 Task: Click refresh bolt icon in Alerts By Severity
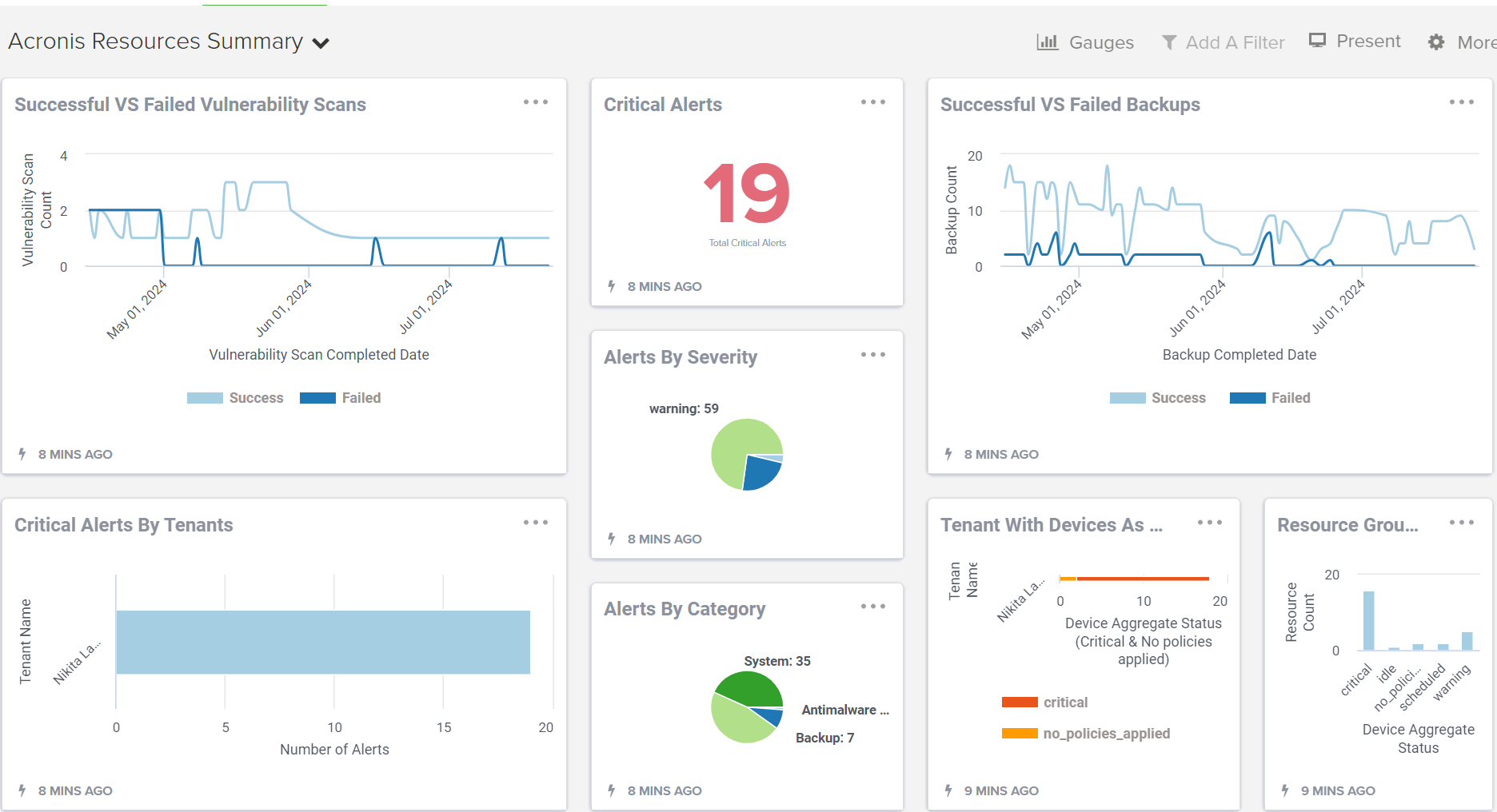click(612, 539)
